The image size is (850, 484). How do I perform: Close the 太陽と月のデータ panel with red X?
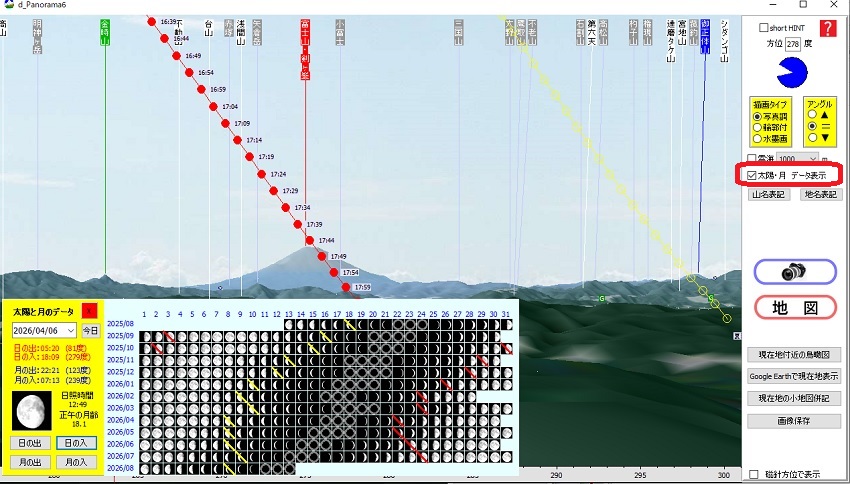89,311
